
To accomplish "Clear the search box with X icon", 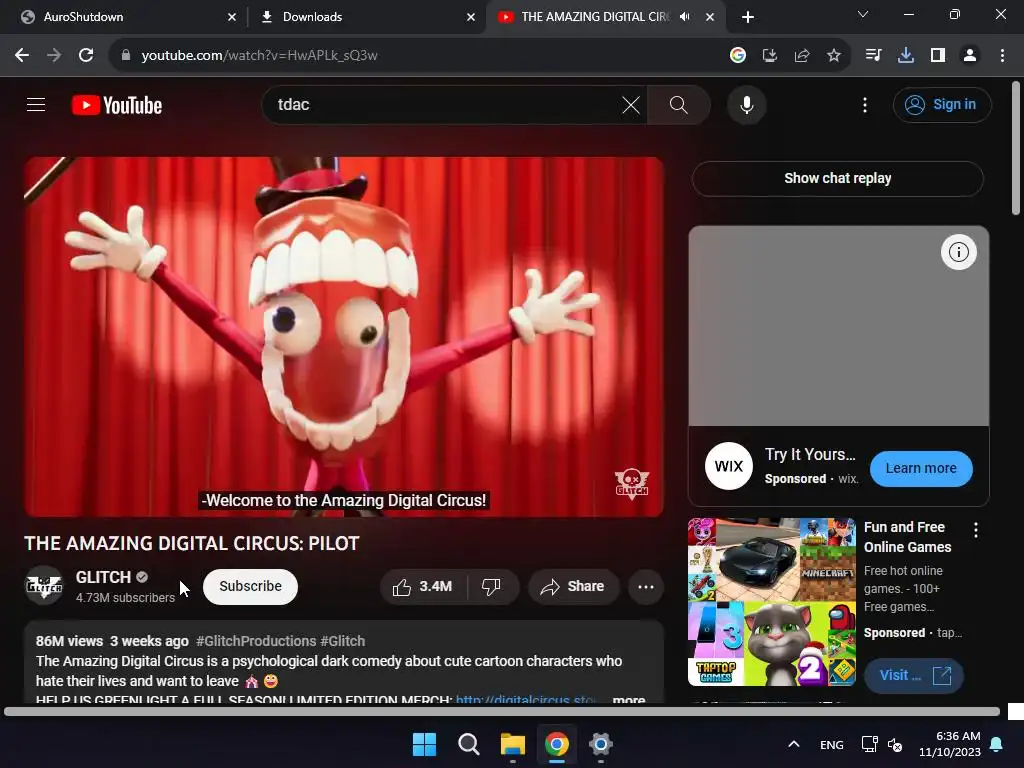I will (631, 104).
